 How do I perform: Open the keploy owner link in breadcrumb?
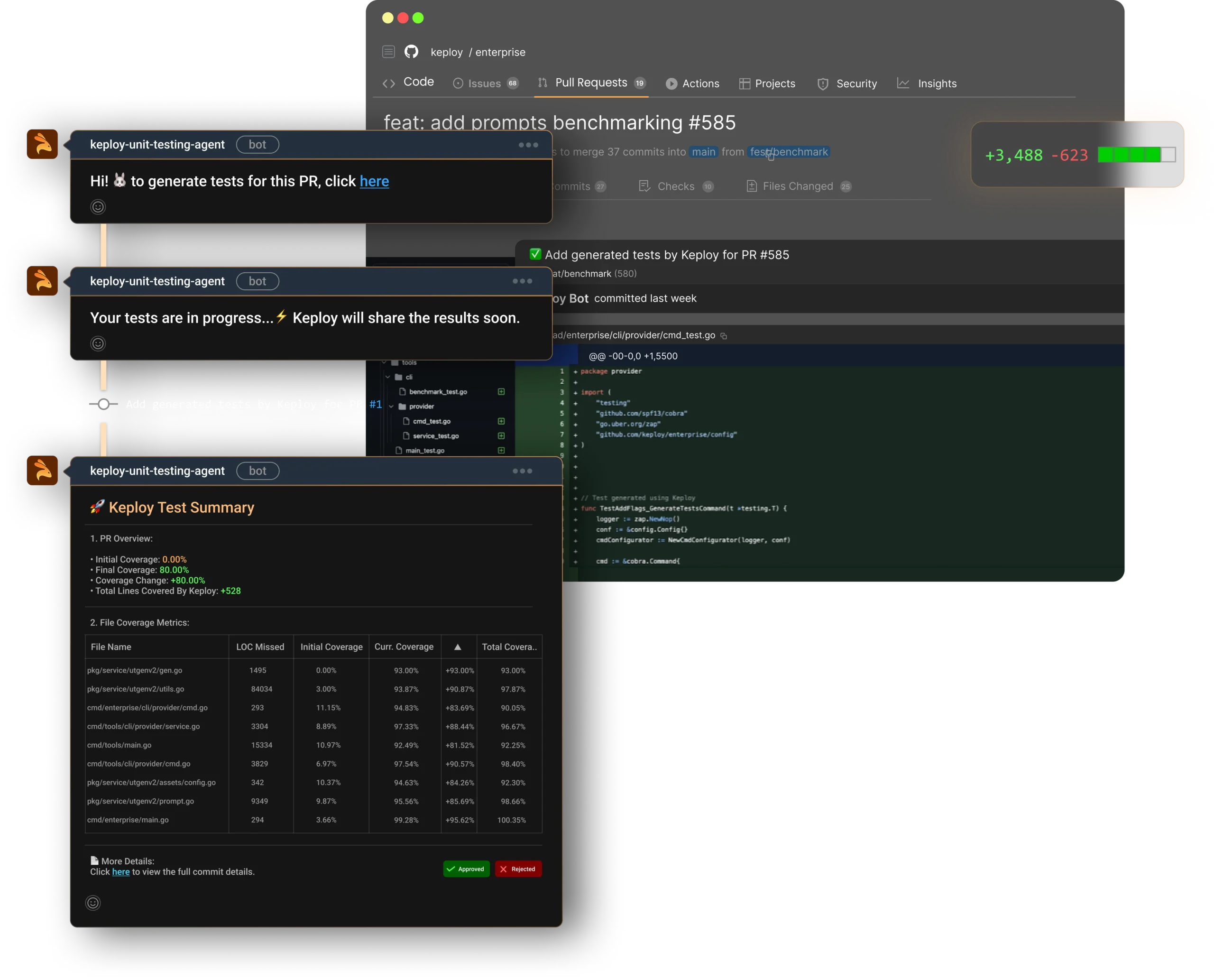pyautogui.click(x=446, y=52)
